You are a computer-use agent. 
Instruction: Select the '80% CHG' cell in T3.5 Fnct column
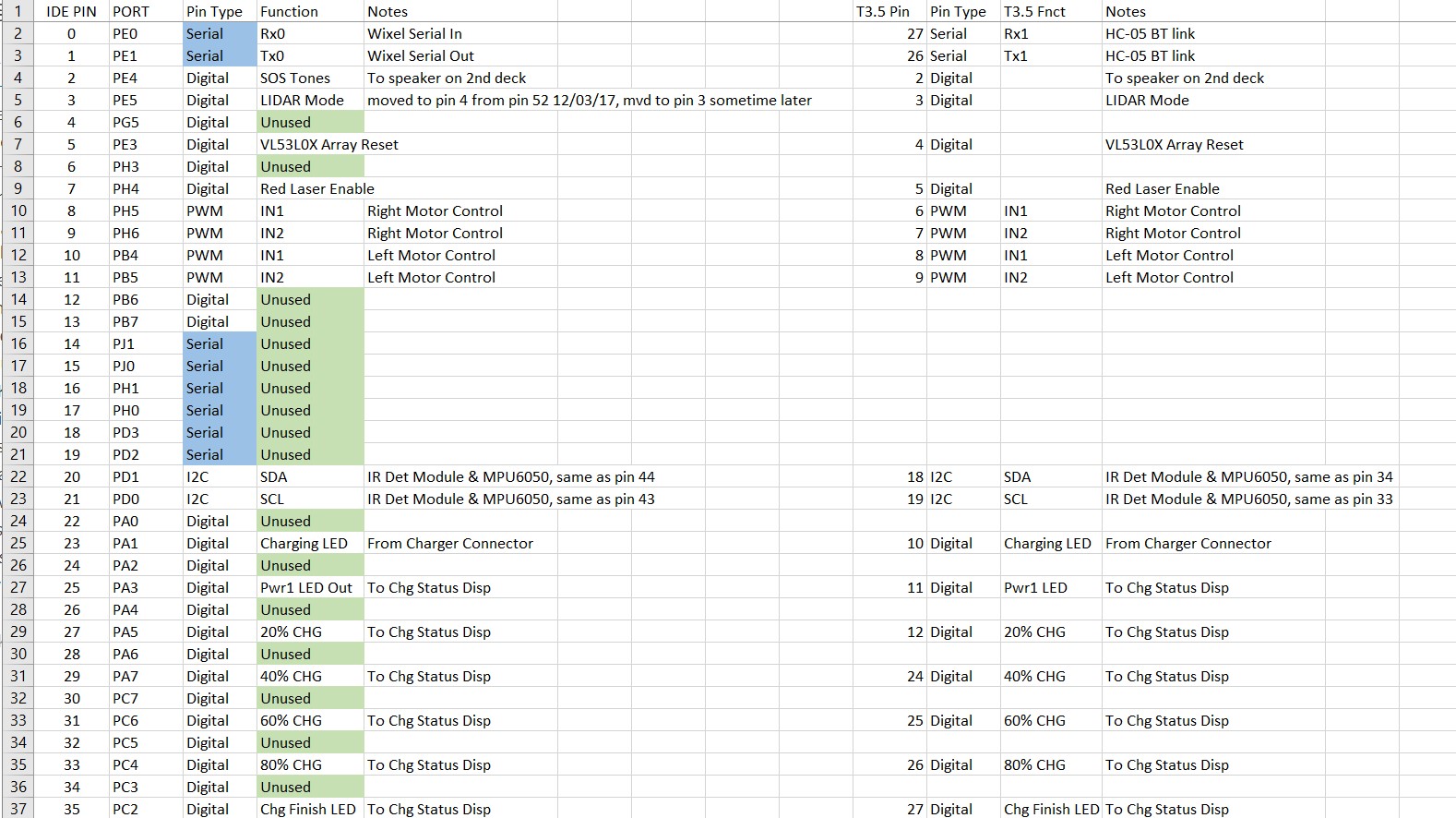point(1051,764)
